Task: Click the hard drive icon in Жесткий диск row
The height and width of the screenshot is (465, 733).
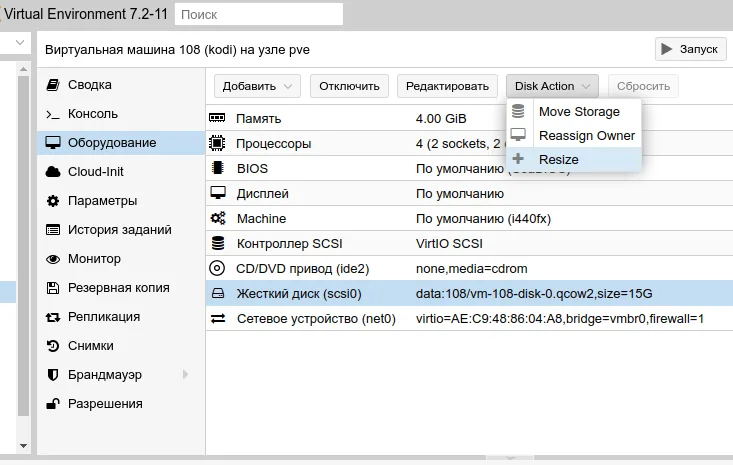Action: 218,293
